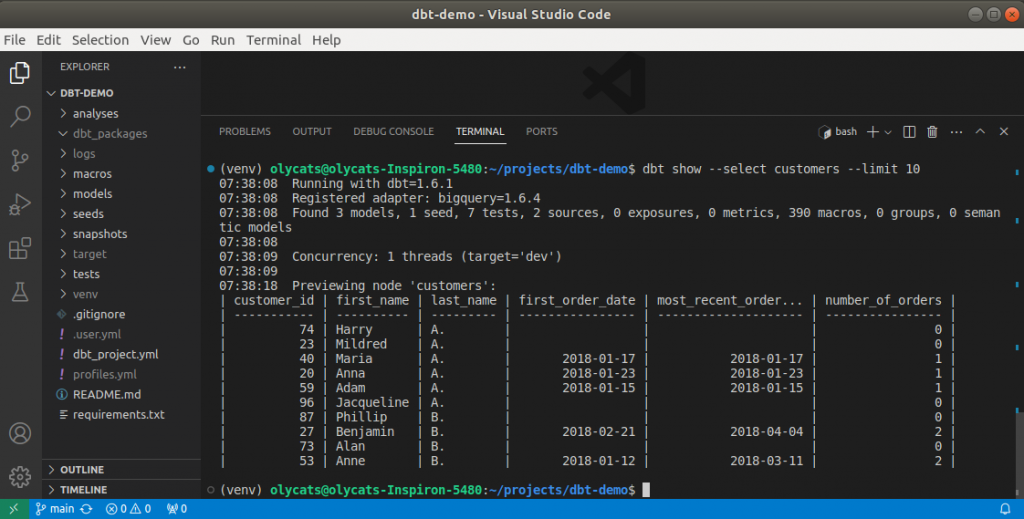Open the Search view in activity bar

click(x=20, y=117)
